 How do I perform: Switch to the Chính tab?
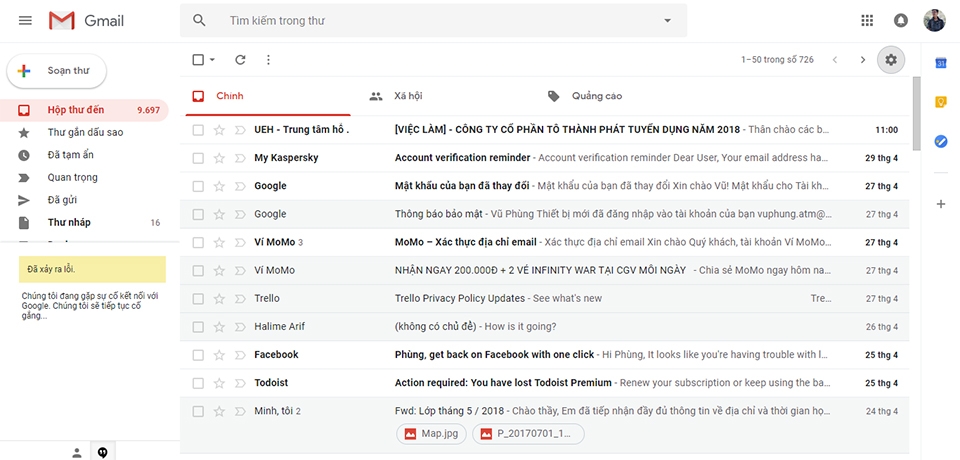coord(268,96)
